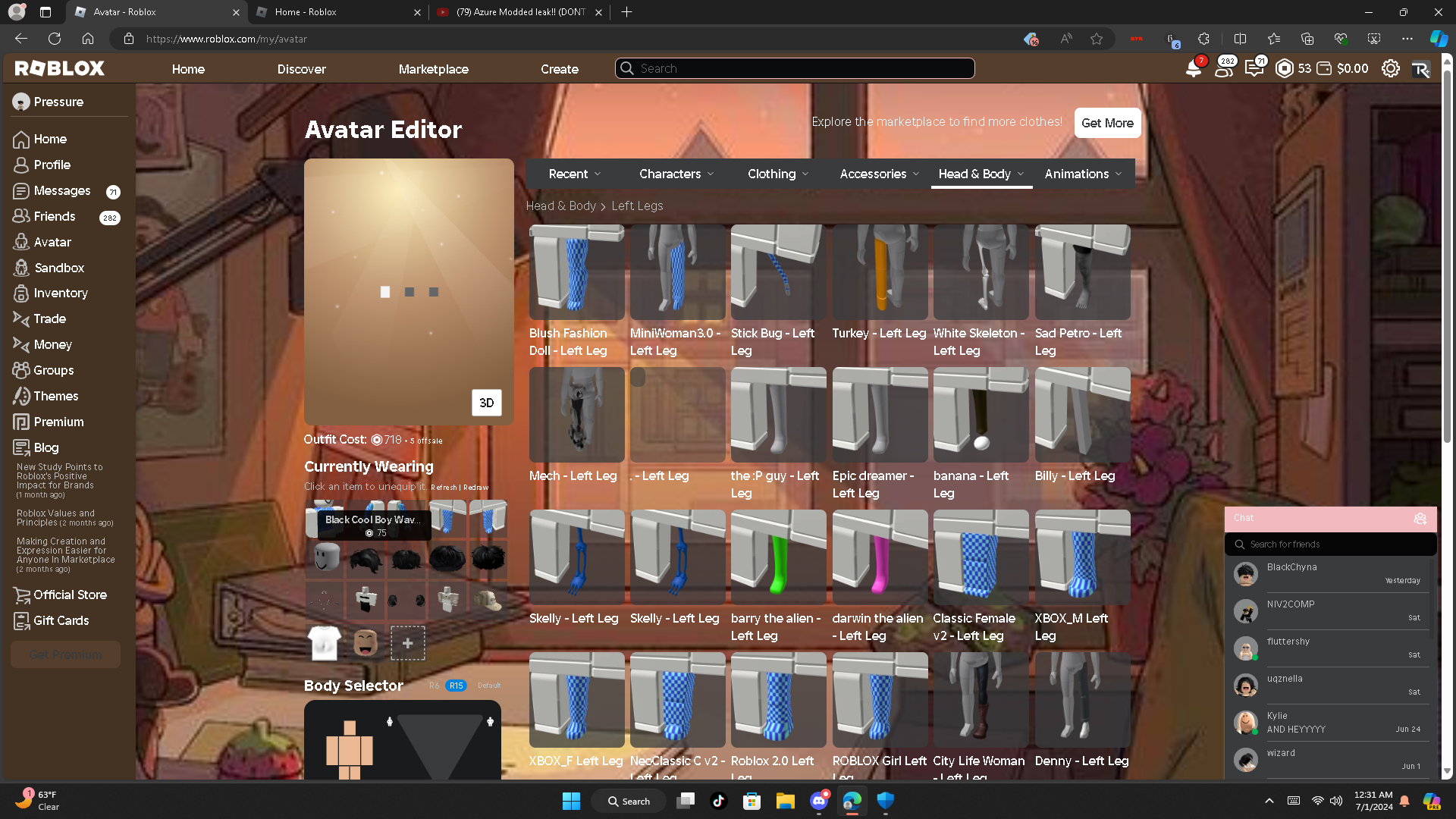Toggle the 3D avatar preview button
Screen dimensions: 1456x819
click(487, 403)
